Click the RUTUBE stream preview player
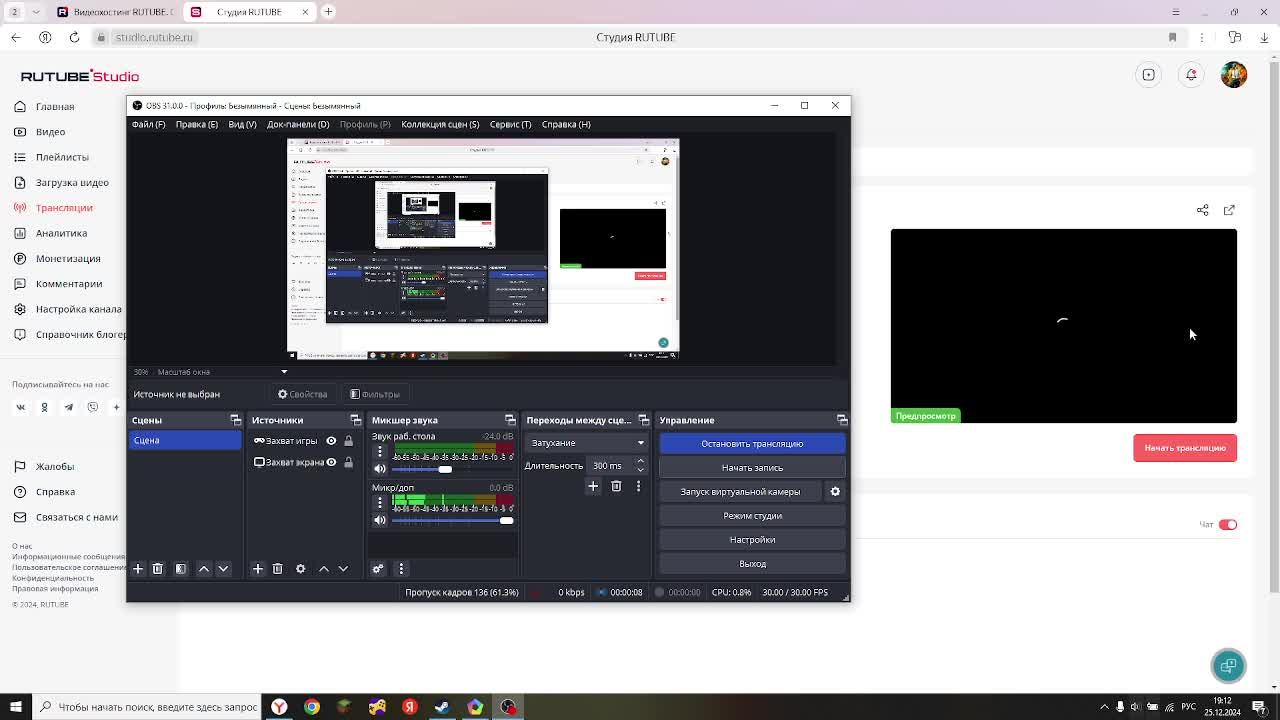This screenshot has width=1280, height=720. [x=1064, y=326]
